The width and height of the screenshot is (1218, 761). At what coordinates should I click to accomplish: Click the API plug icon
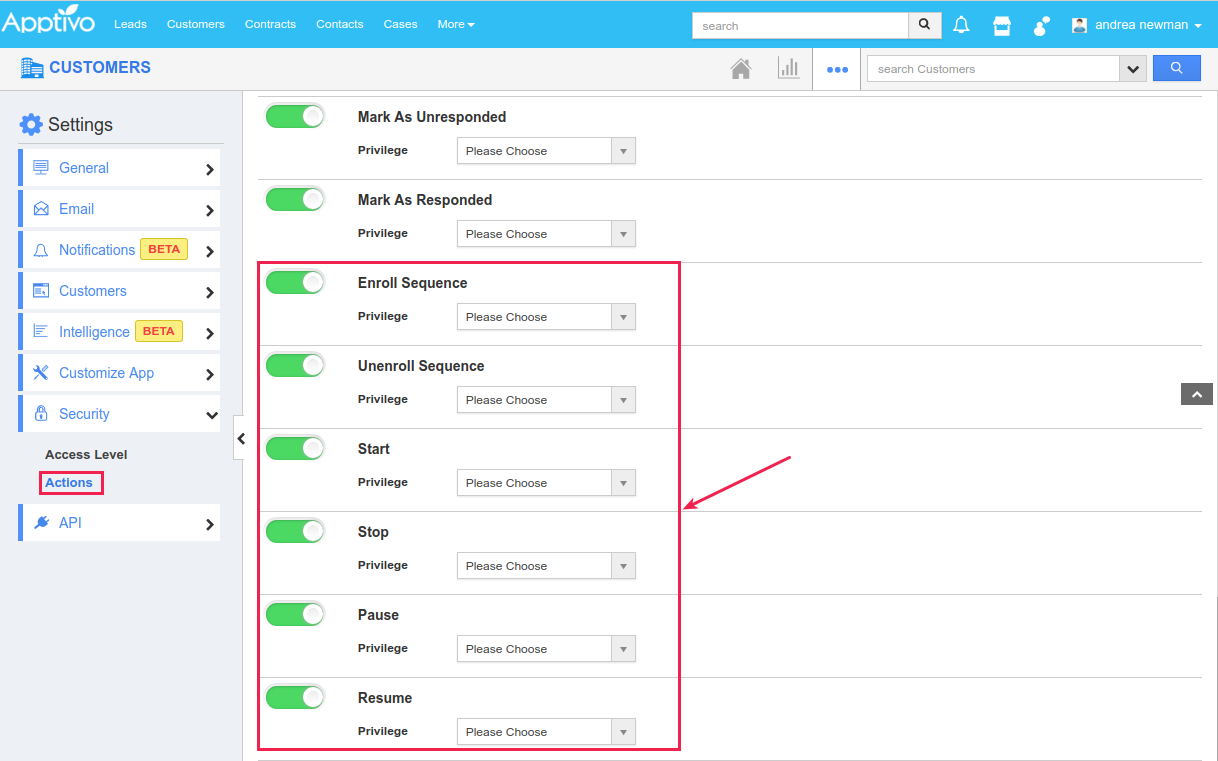[41, 522]
